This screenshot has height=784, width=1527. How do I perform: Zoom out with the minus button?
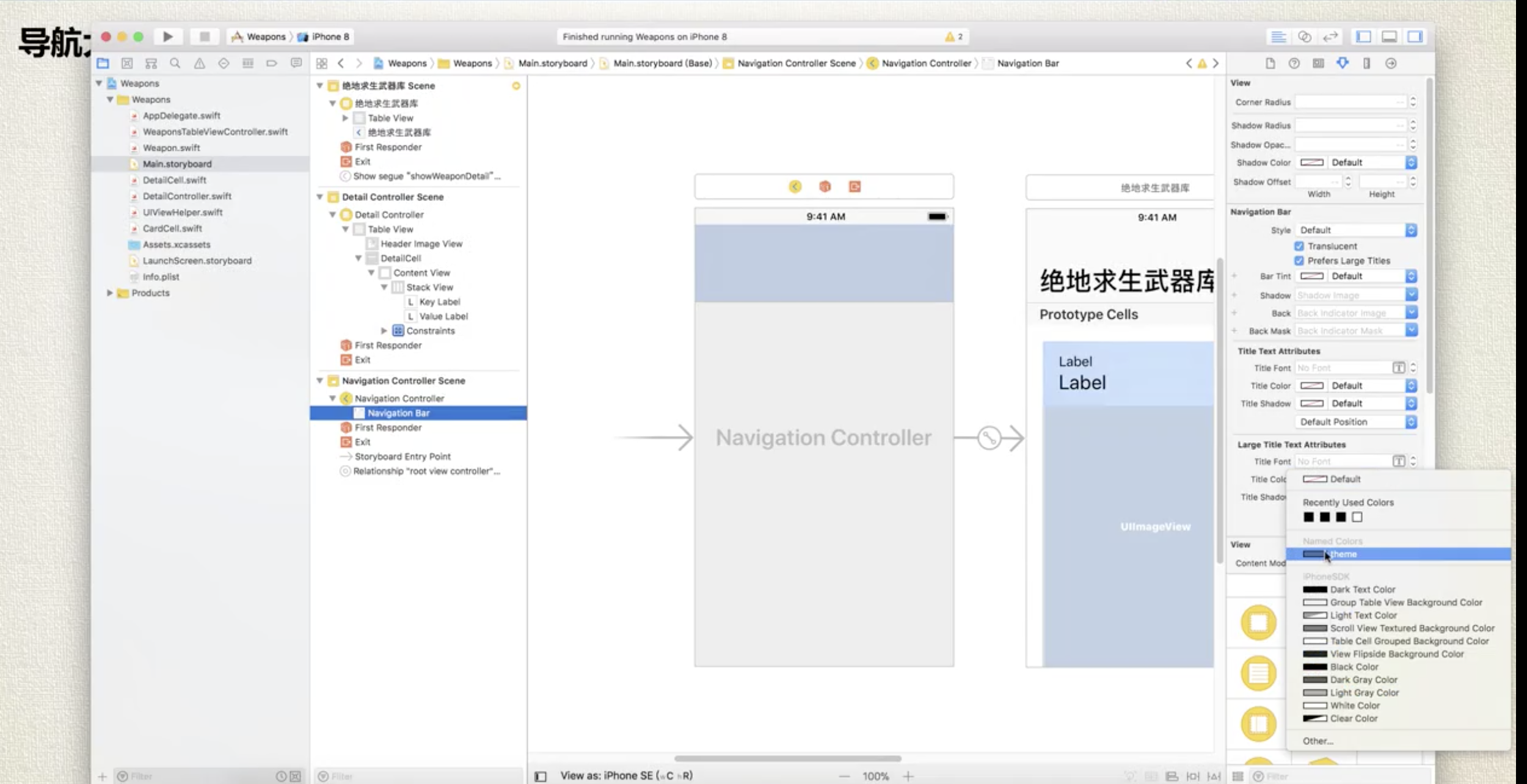pos(844,776)
